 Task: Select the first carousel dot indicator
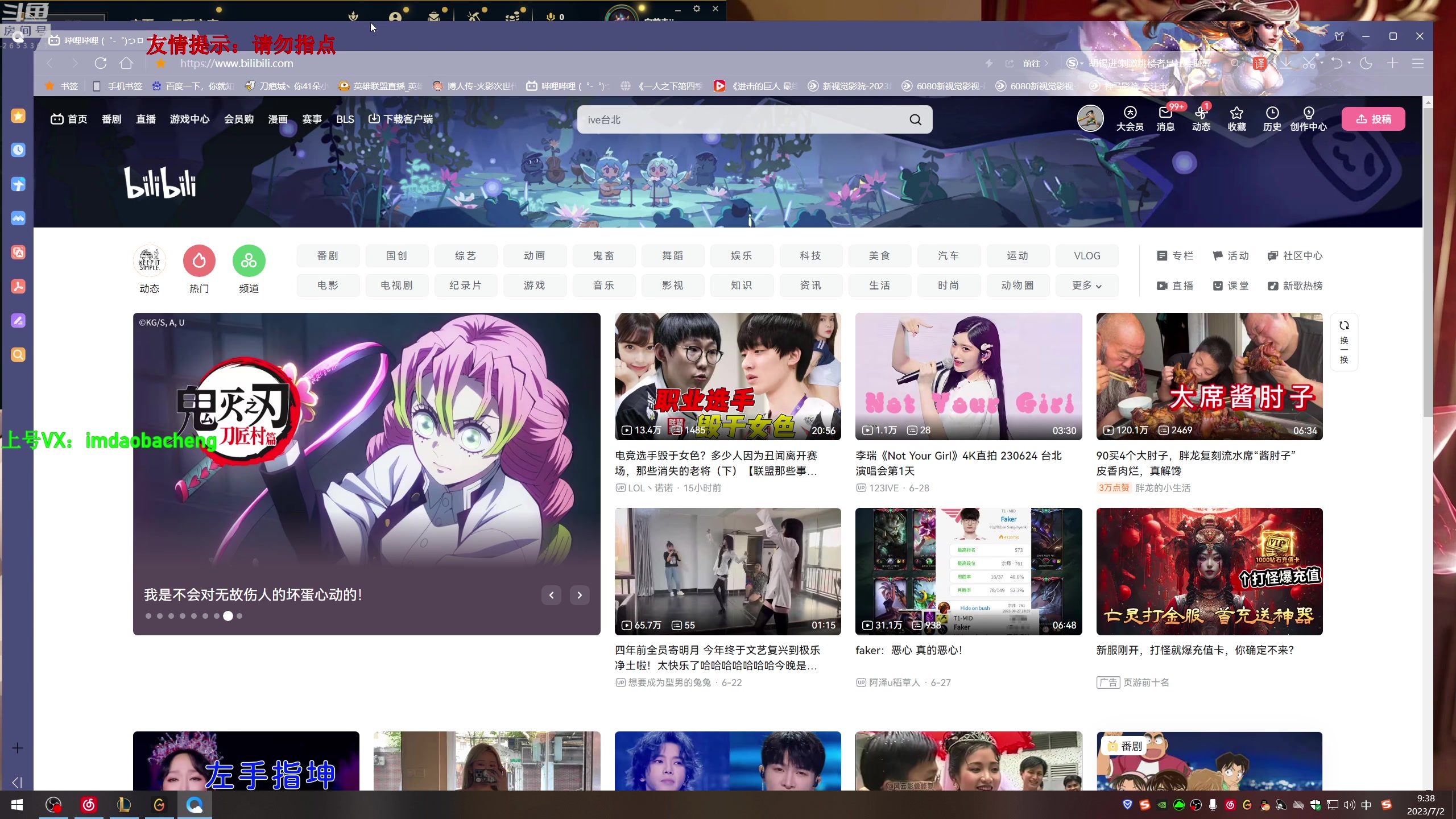pos(148,616)
